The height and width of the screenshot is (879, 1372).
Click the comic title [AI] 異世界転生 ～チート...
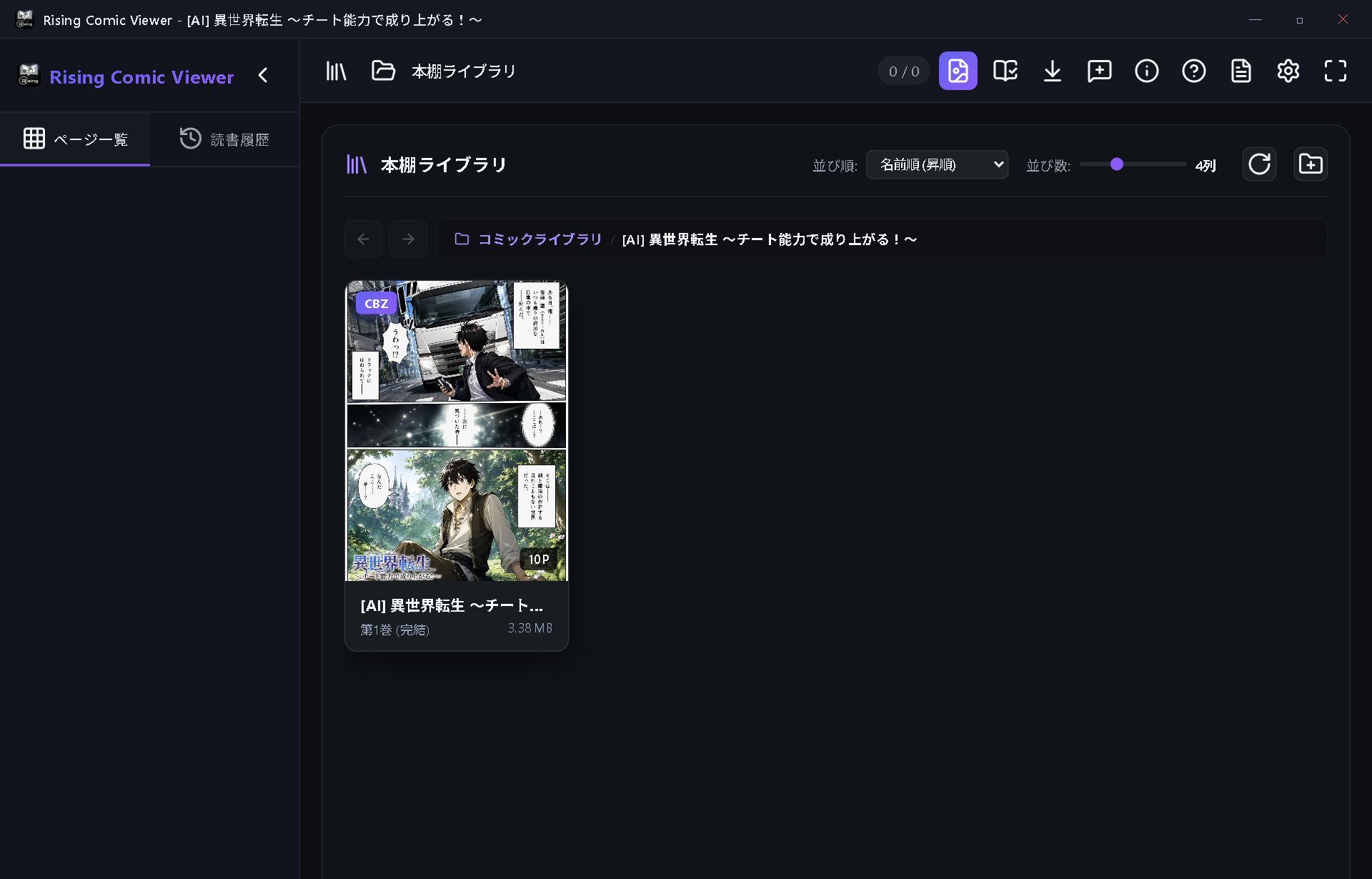(x=452, y=605)
